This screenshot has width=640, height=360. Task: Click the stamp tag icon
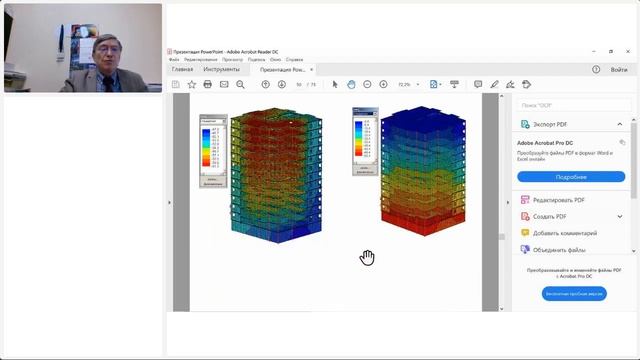pos(527,84)
